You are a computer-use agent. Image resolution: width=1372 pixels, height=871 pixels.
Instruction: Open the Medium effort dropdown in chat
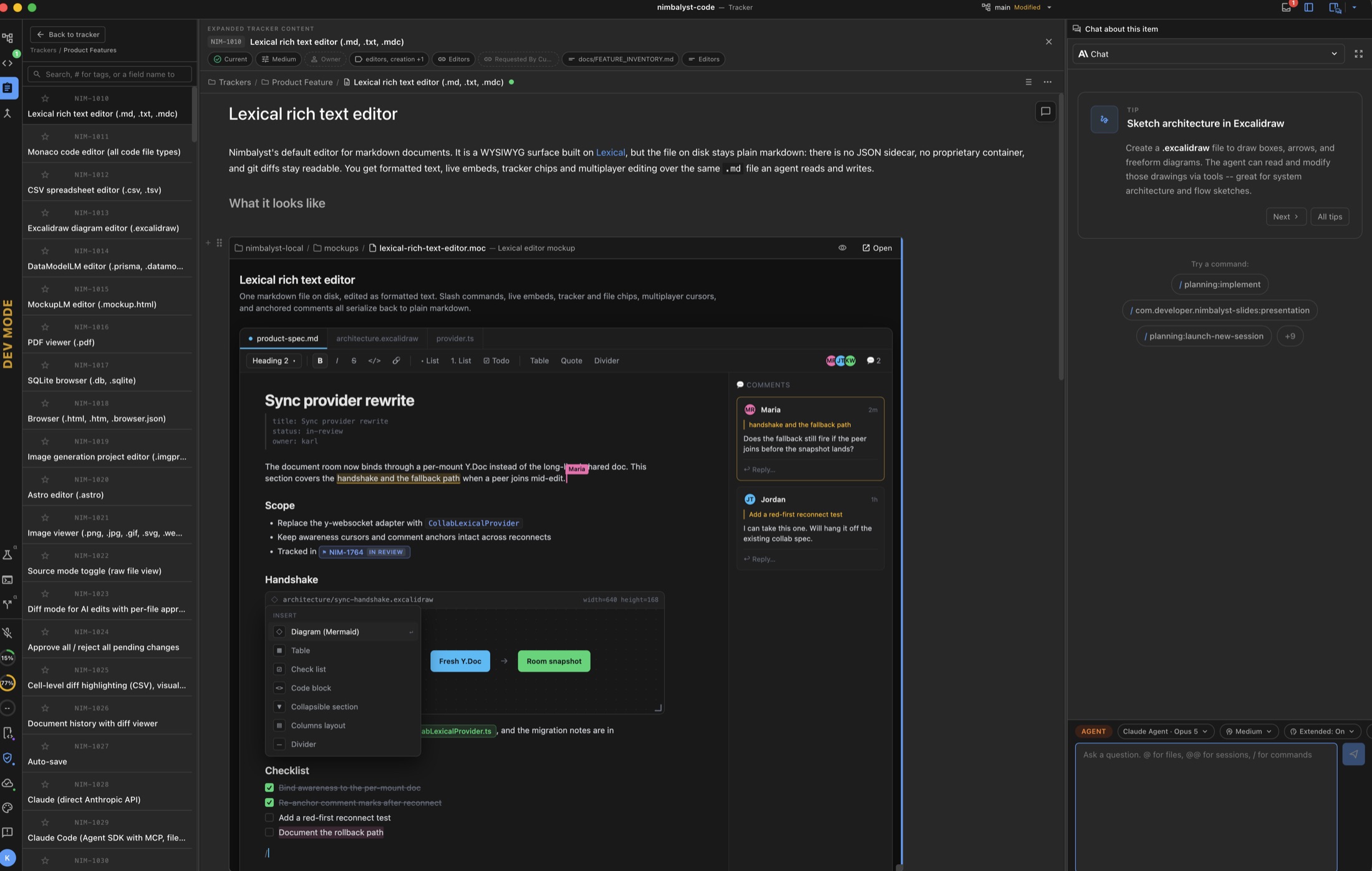(1249, 731)
